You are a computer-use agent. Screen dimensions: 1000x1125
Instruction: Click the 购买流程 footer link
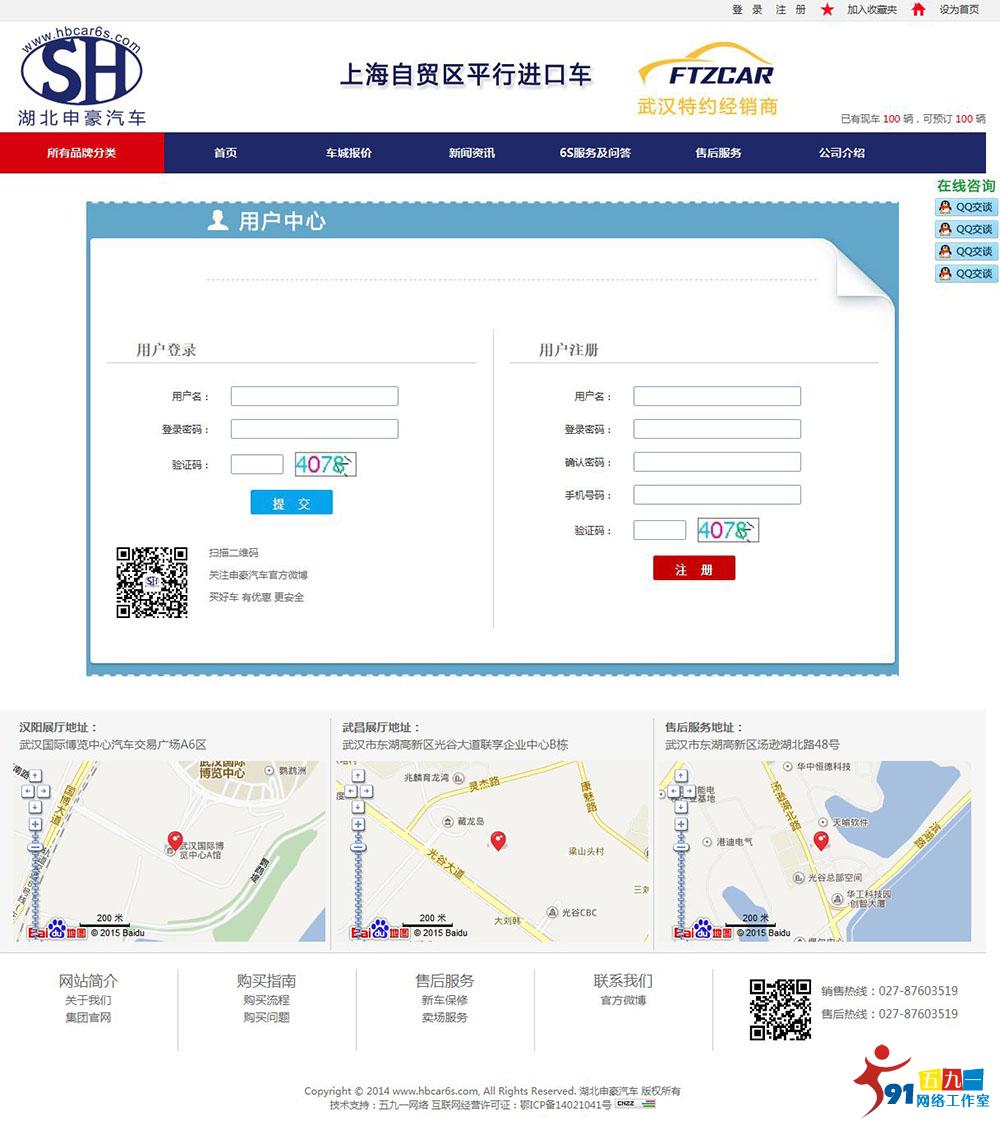[266, 1000]
